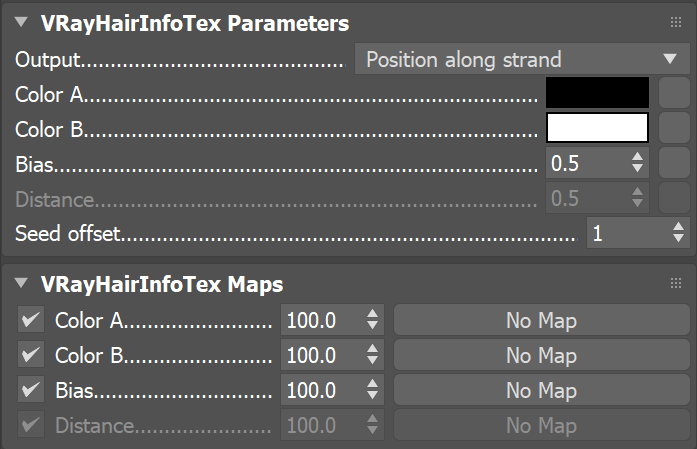Uncheck the Color A map checkbox

tap(31, 319)
